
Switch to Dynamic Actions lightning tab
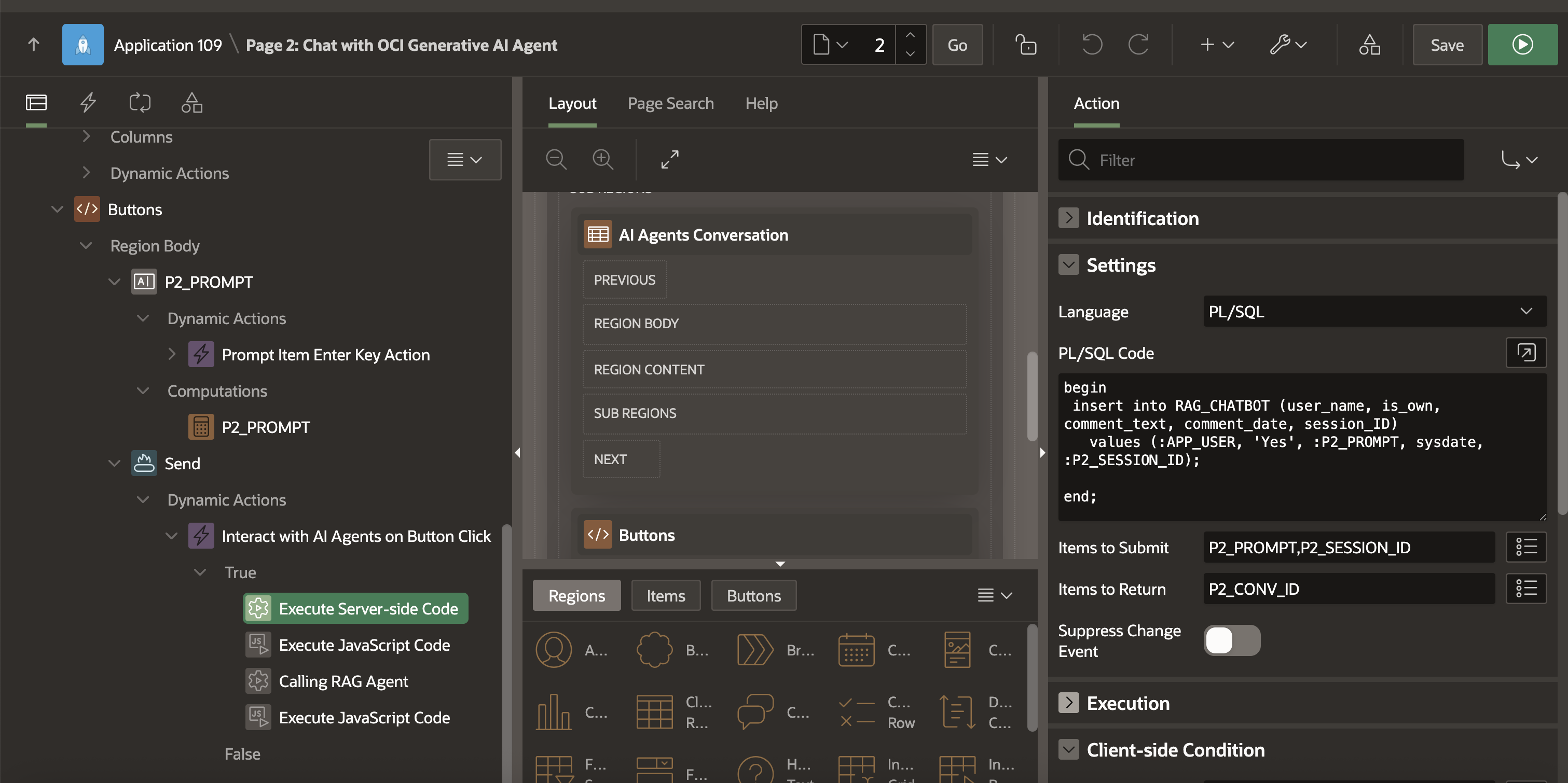click(88, 102)
